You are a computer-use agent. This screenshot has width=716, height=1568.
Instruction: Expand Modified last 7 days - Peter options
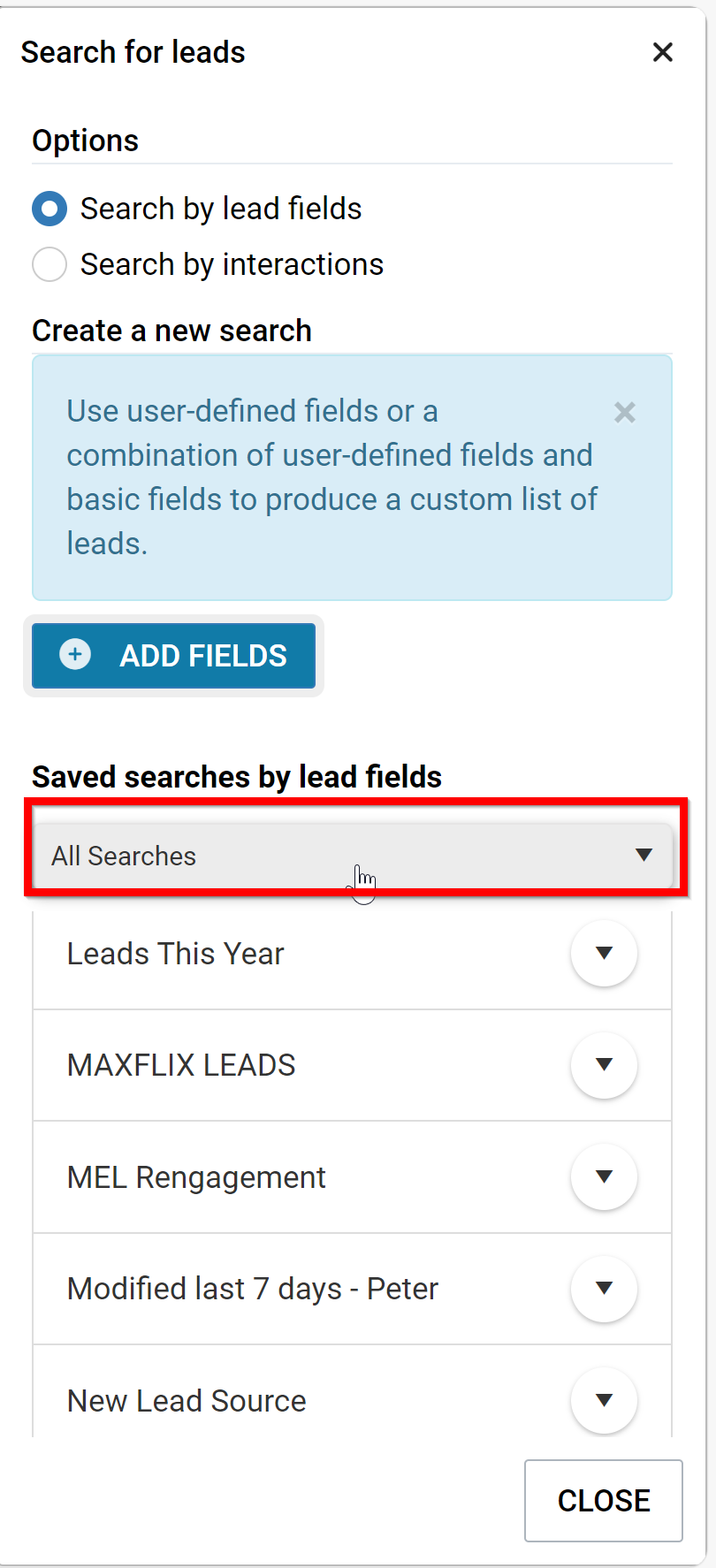(x=604, y=1289)
